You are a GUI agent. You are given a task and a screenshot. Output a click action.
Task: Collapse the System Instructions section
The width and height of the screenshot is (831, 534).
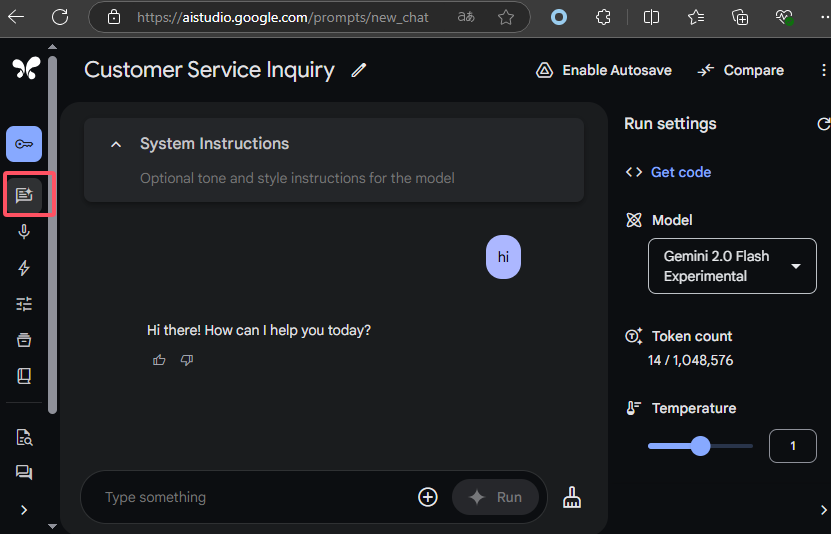coord(116,144)
